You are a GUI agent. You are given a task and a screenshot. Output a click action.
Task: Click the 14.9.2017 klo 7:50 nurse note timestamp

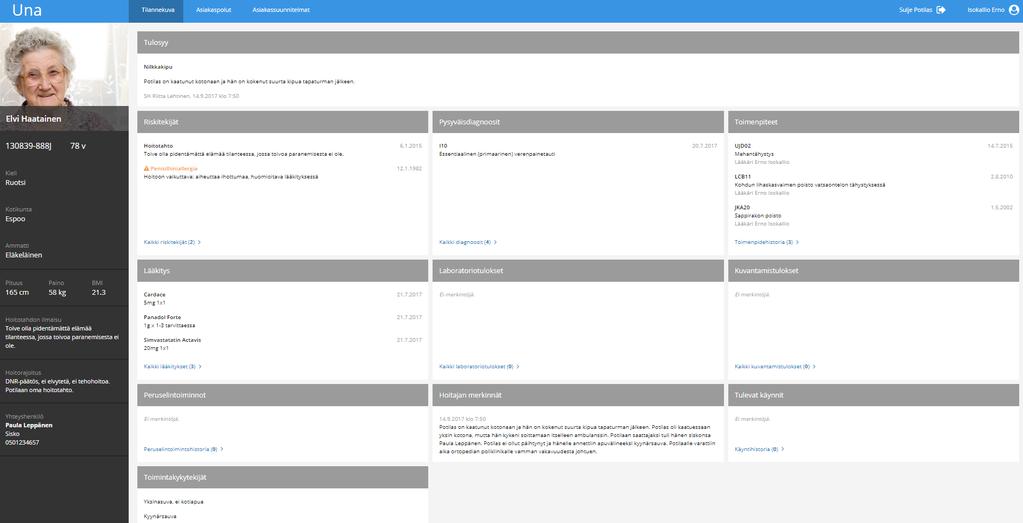[x=463, y=419]
